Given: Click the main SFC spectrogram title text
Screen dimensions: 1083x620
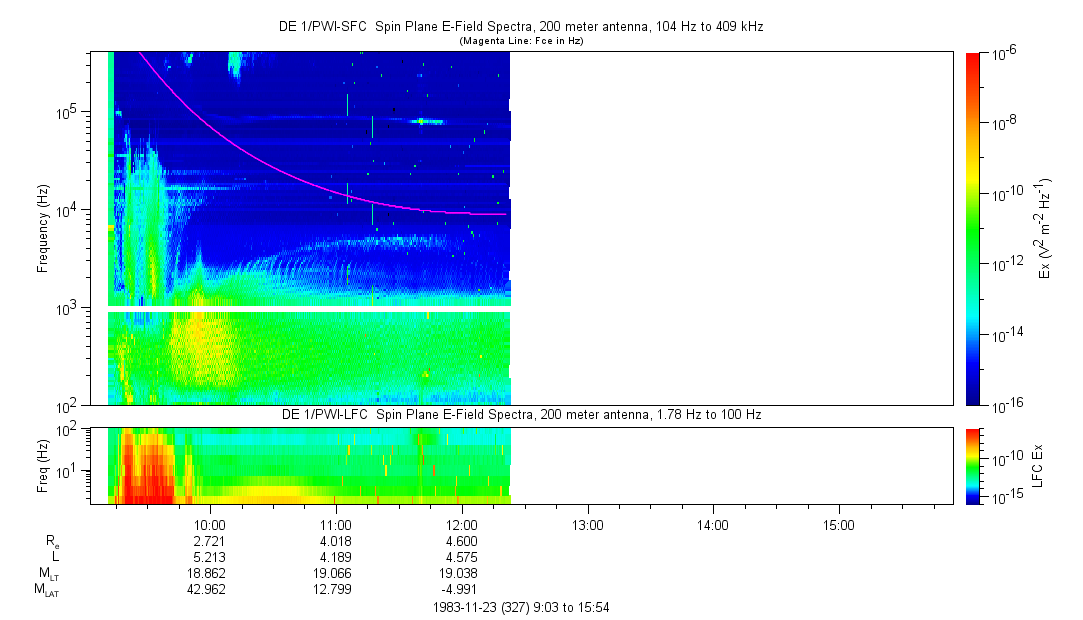Looking at the screenshot, I should (520, 27).
